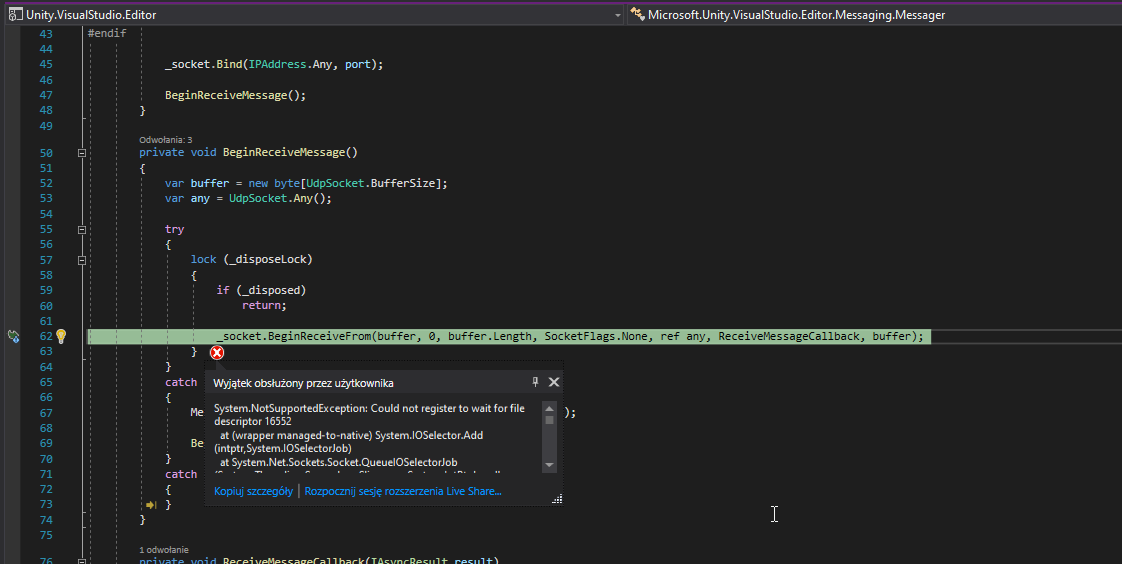Collapse the lock block at line 57
Image resolution: width=1122 pixels, height=564 pixels.
coord(82,261)
